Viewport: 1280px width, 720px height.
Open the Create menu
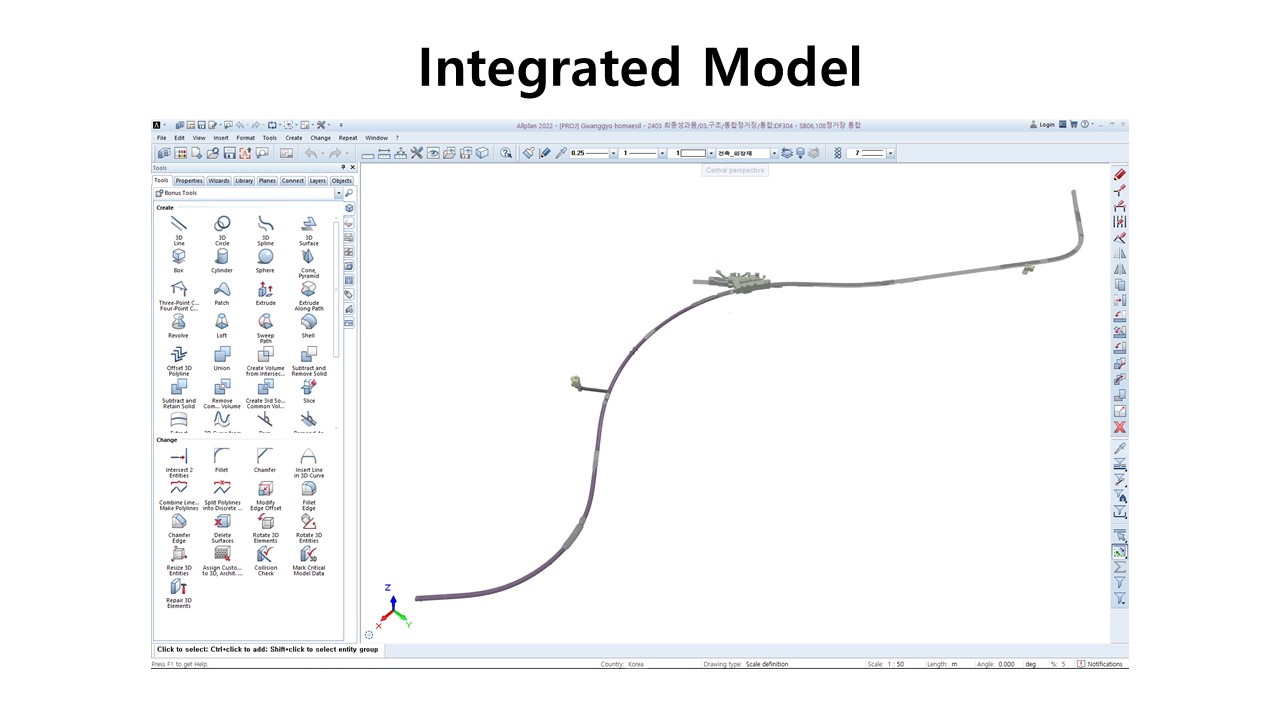coord(293,138)
